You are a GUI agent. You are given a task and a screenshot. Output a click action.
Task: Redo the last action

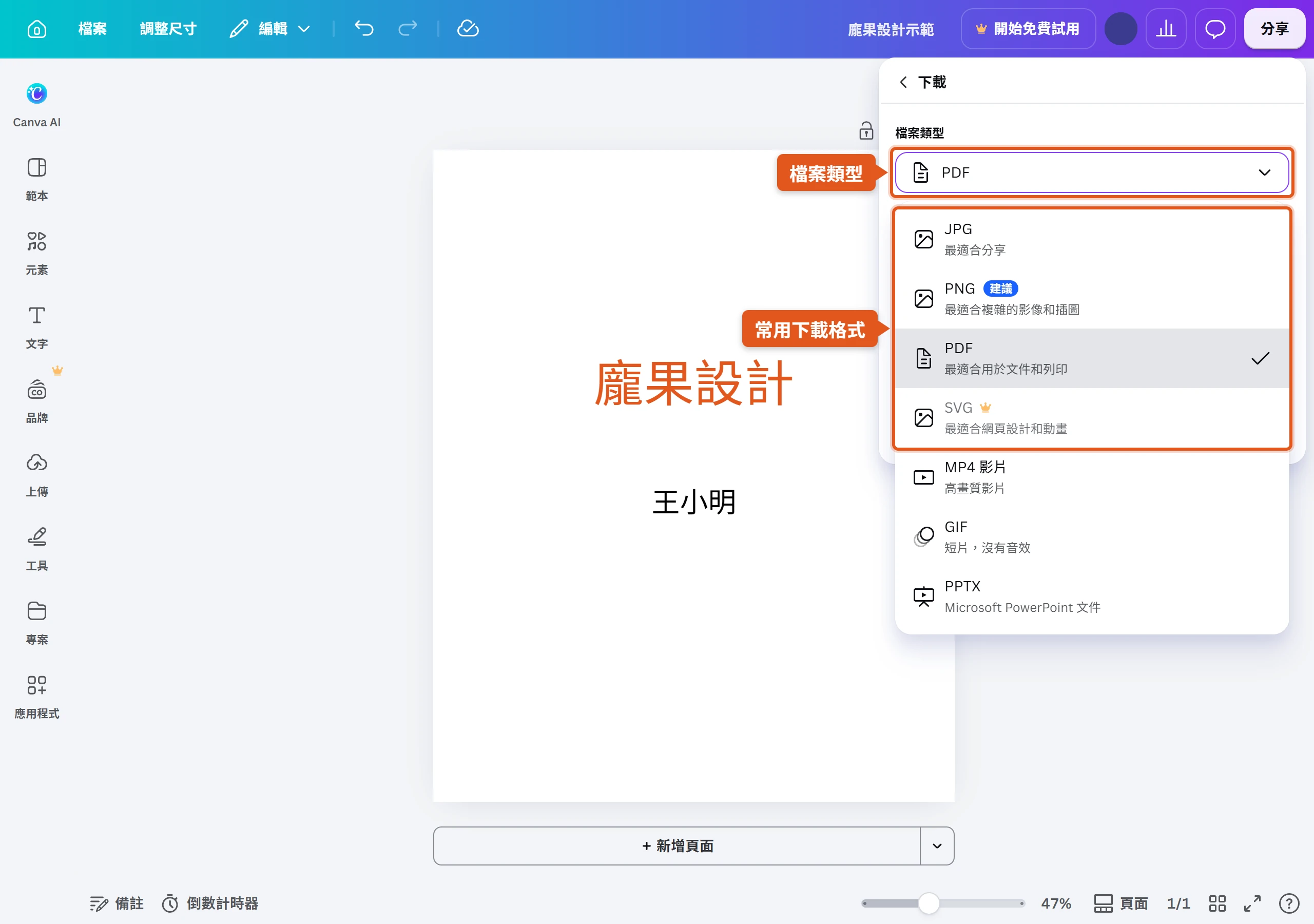pyautogui.click(x=408, y=29)
